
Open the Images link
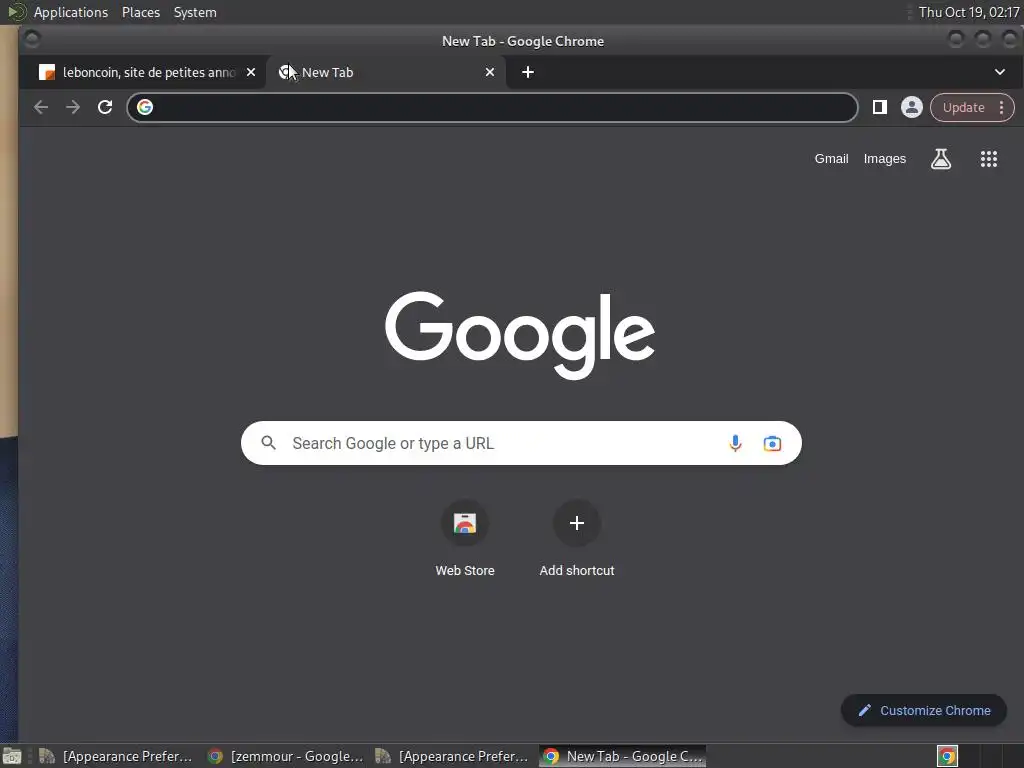(x=885, y=159)
